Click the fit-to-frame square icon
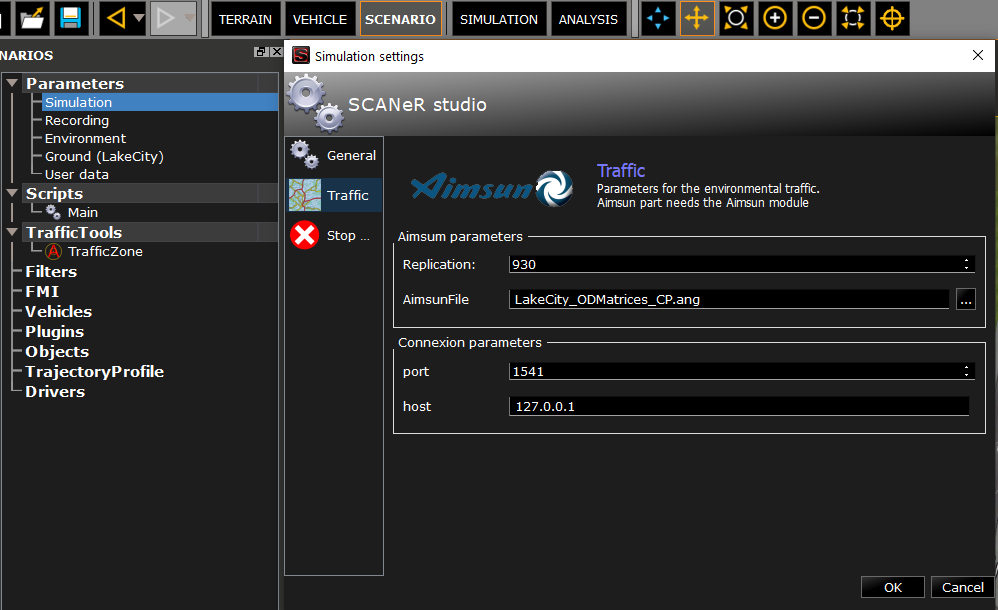Image resolution: width=998 pixels, height=610 pixels. click(x=853, y=18)
